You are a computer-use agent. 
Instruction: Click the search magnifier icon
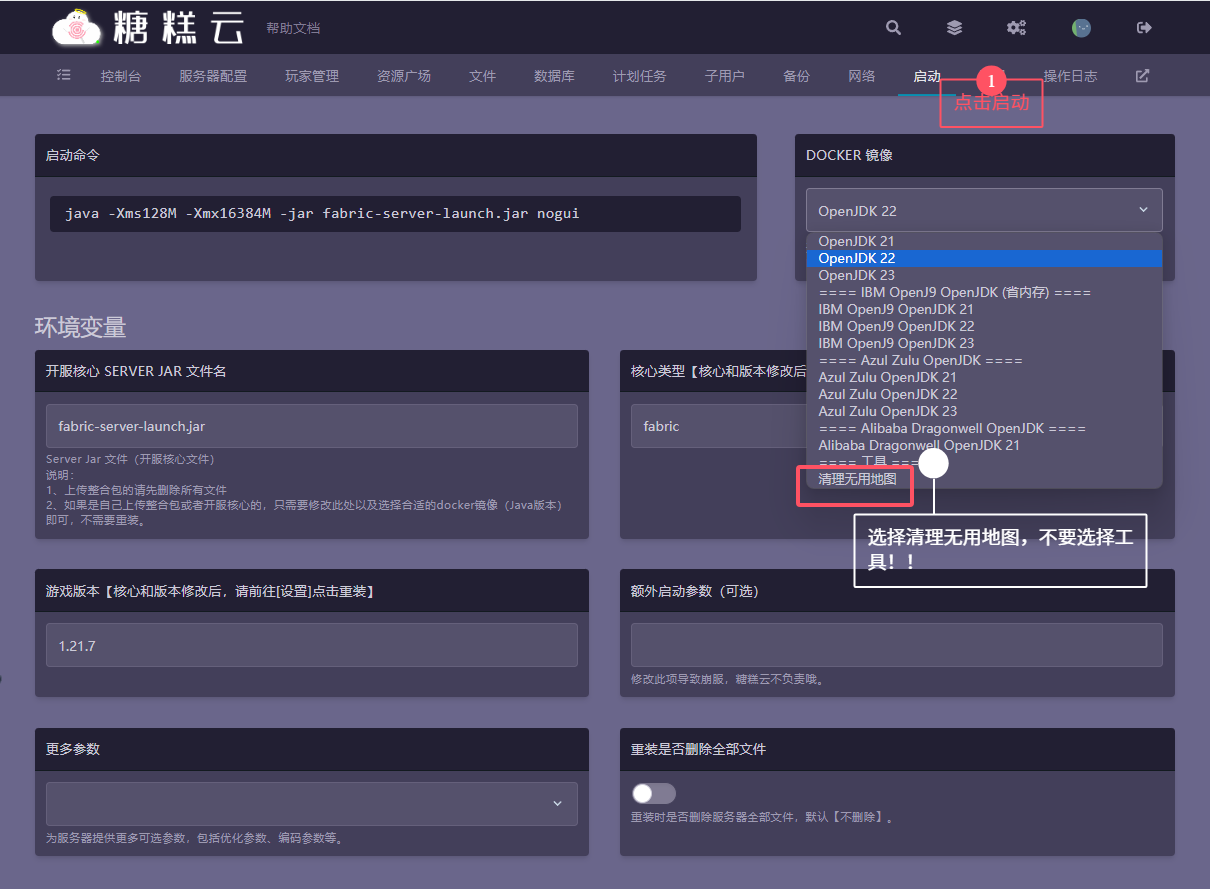(893, 28)
